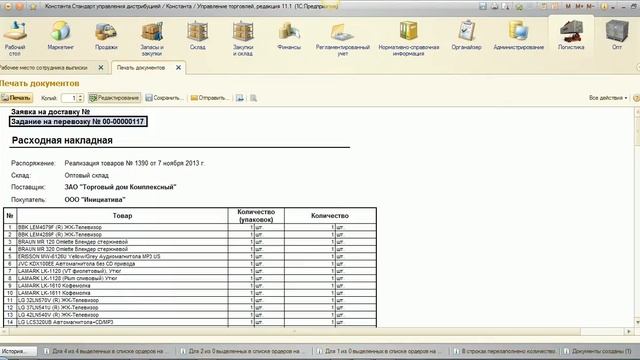The image size is (640, 360).
Task: Click the horizontal scrollbar right arrow
Action: tap(629, 331)
